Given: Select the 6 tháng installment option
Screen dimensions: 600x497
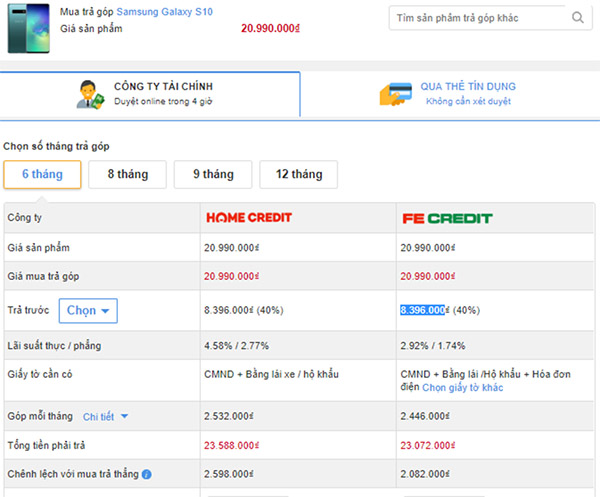Looking at the screenshot, I should tap(42, 174).
